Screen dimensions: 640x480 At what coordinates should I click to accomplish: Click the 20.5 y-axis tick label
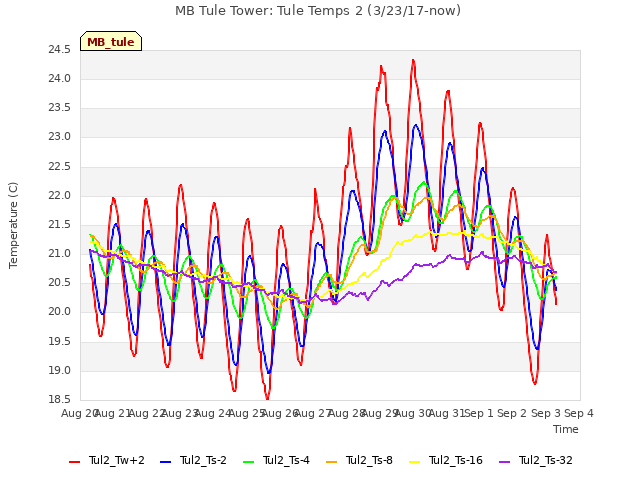60,283
